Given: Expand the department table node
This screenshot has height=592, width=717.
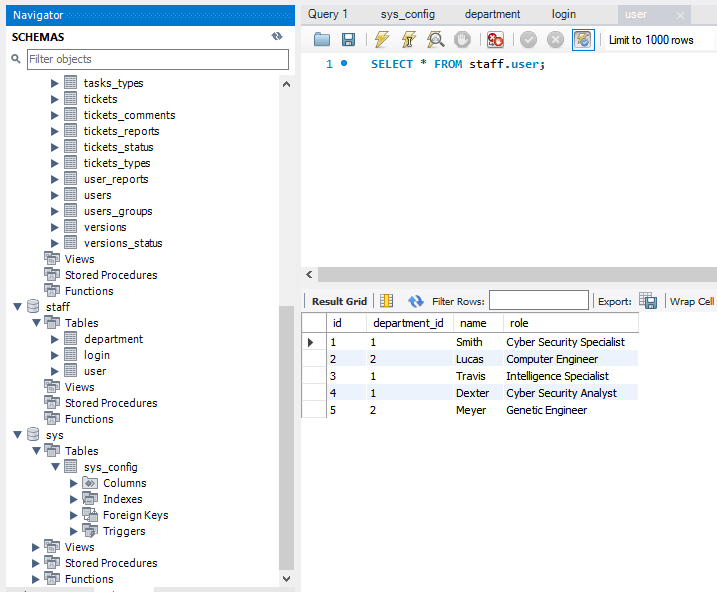Looking at the screenshot, I should [x=55, y=339].
